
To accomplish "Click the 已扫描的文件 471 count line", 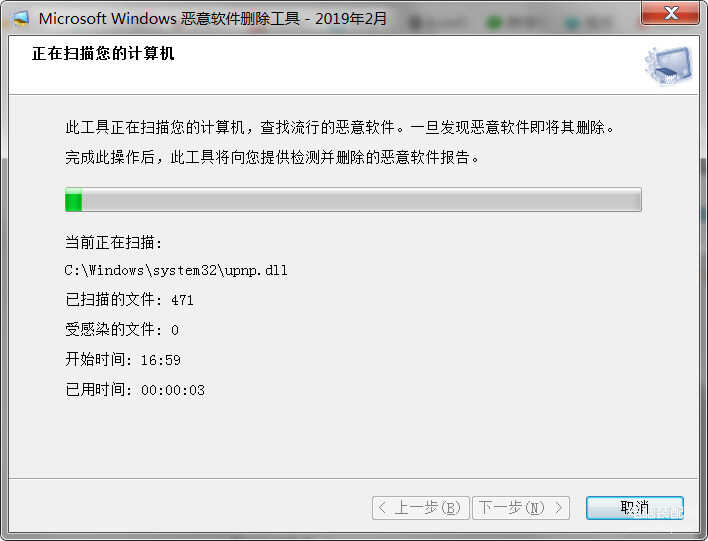I will [x=129, y=299].
